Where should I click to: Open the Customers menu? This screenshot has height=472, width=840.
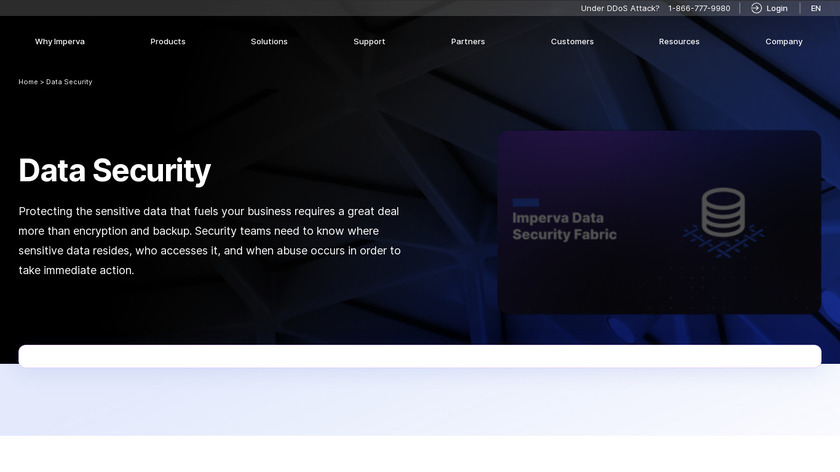click(572, 41)
